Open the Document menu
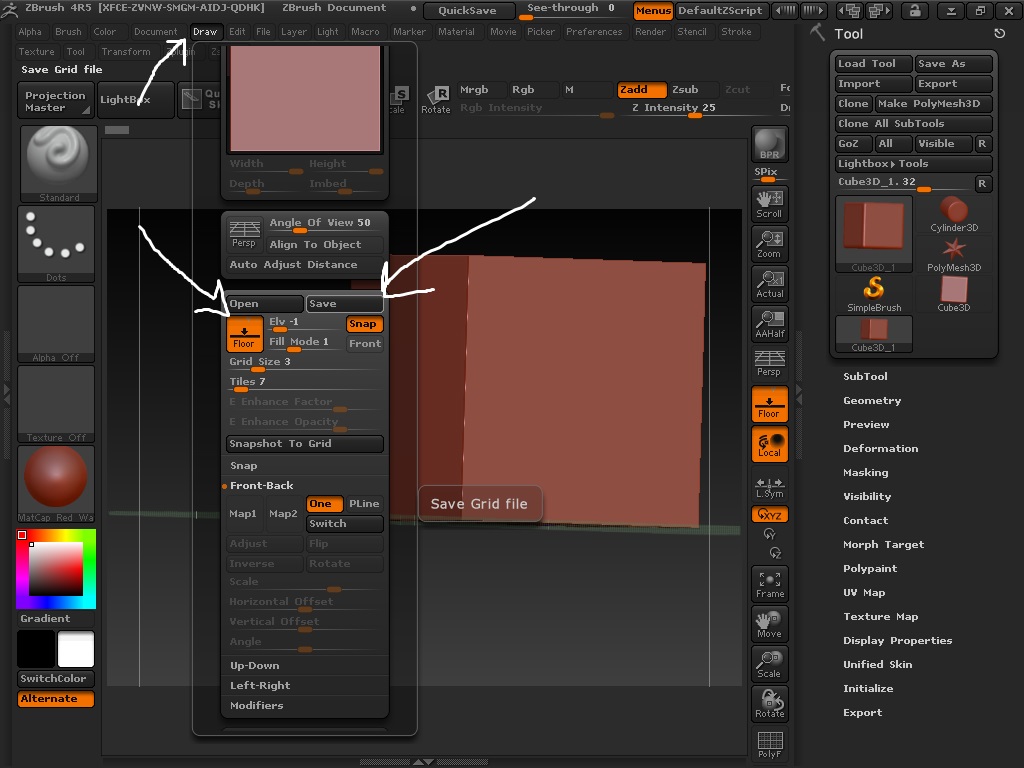The image size is (1024, 768). click(x=155, y=31)
